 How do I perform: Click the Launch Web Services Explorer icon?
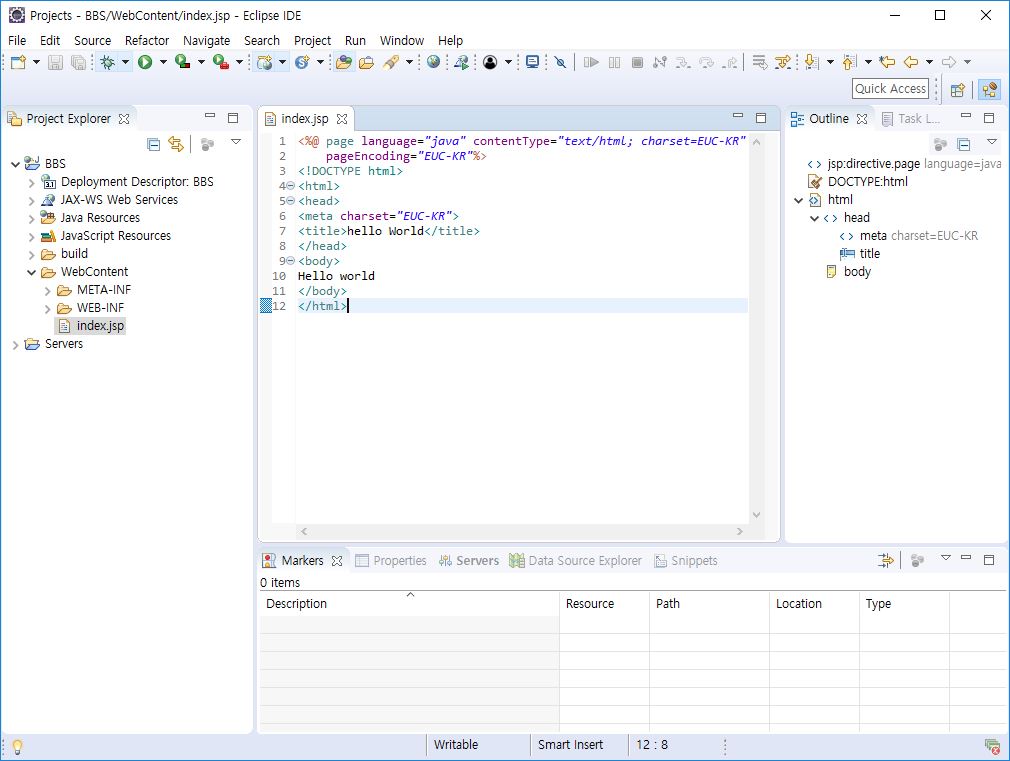coord(461,62)
